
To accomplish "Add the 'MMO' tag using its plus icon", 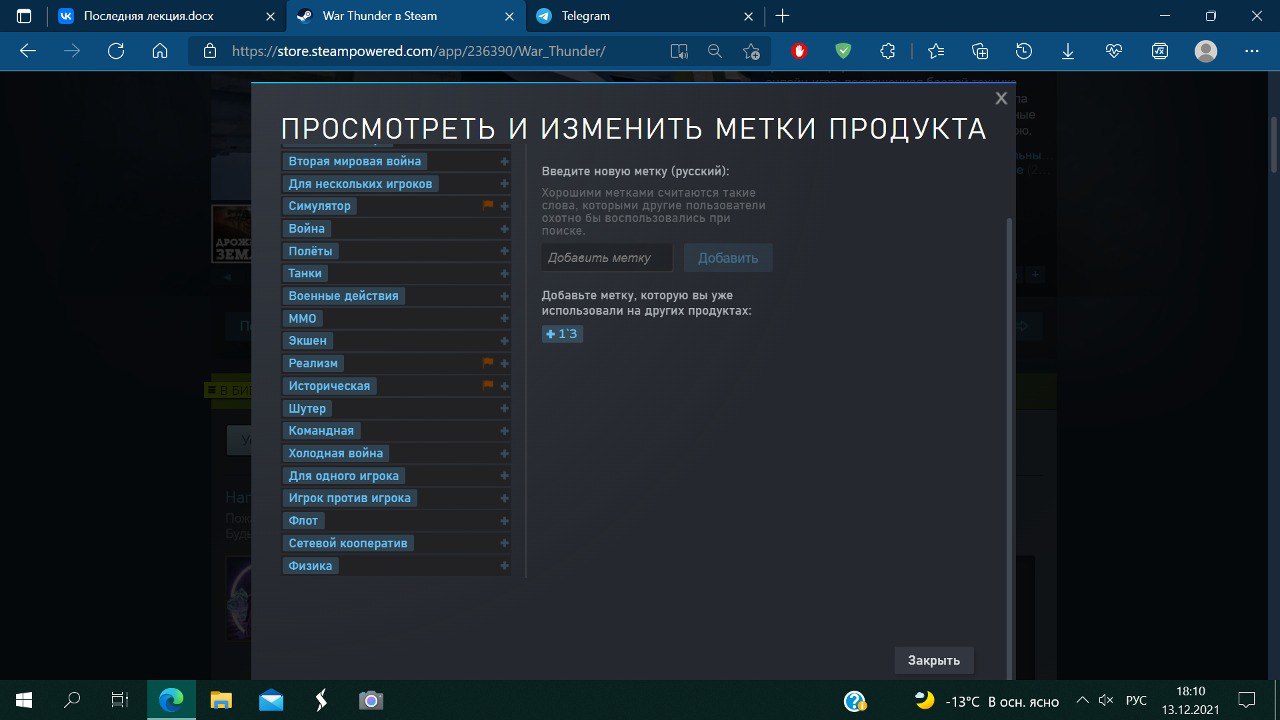I will pyautogui.click(x=505, y=318).
